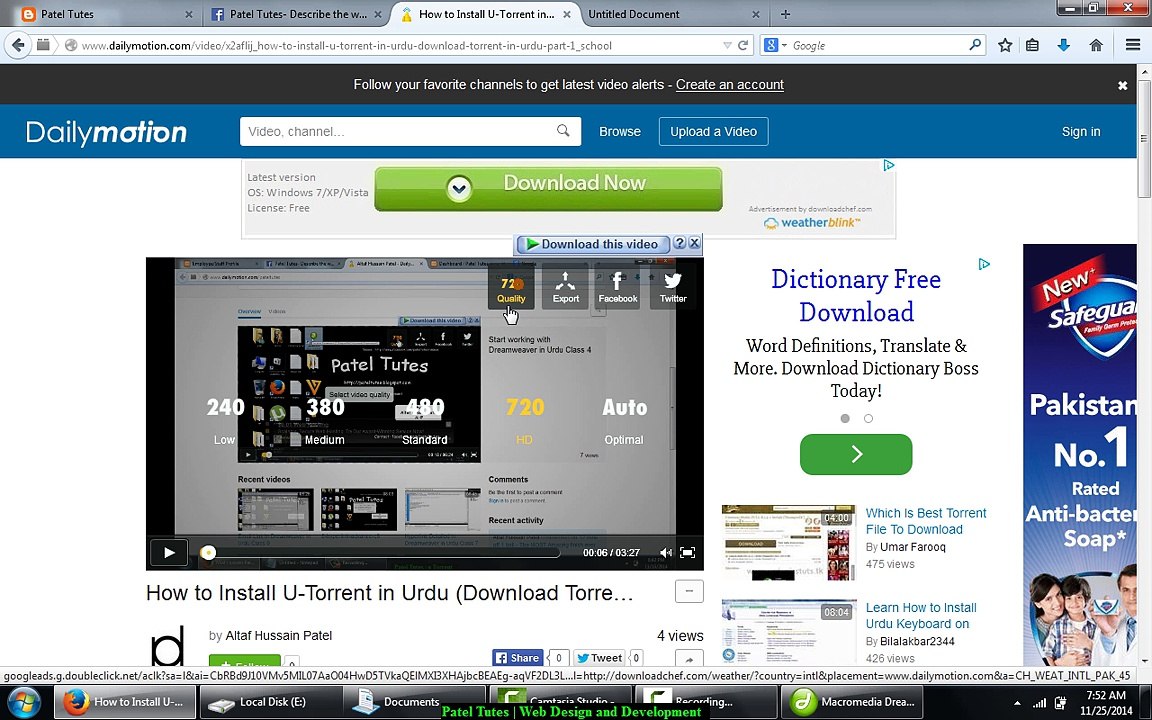Select Auto Optimal video quality
This screenshot has width=1152, height=720.
pos(624,421)
